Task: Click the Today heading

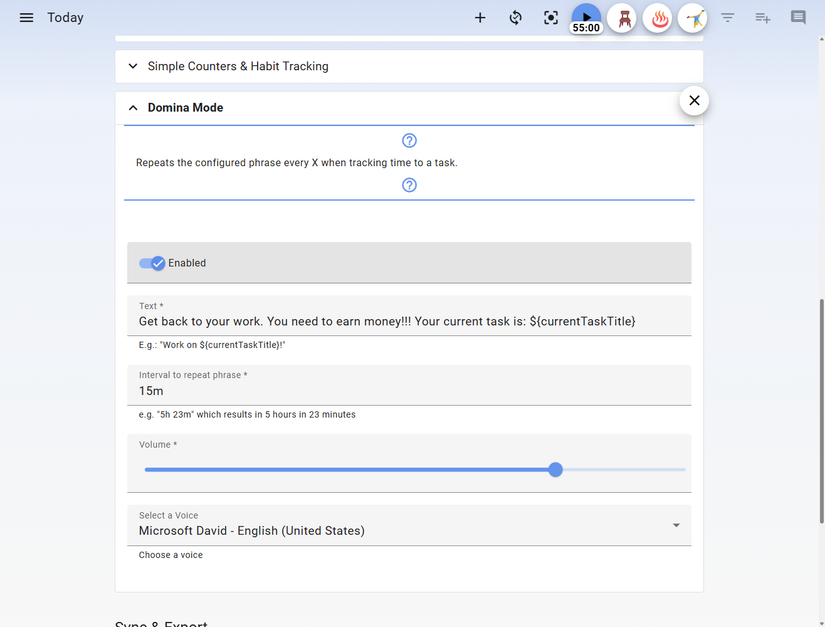Action: pyautogui.click(x=65, y=17)
